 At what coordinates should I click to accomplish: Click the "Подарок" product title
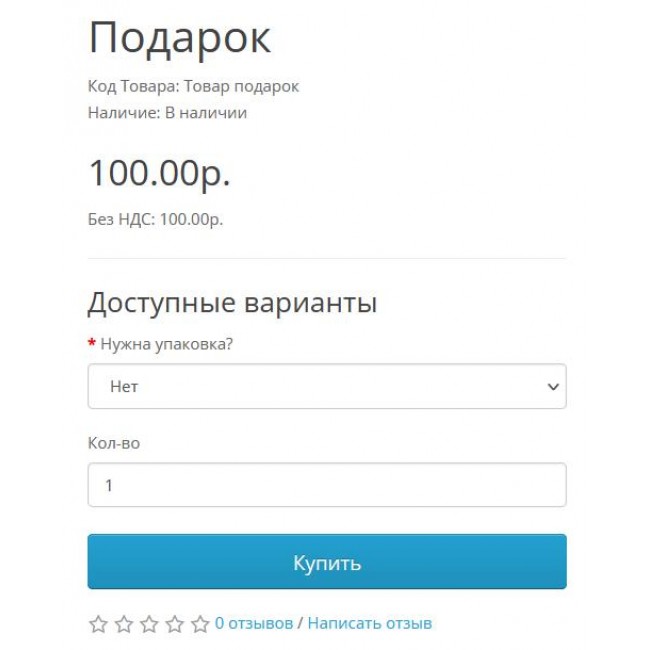[179, 39]
